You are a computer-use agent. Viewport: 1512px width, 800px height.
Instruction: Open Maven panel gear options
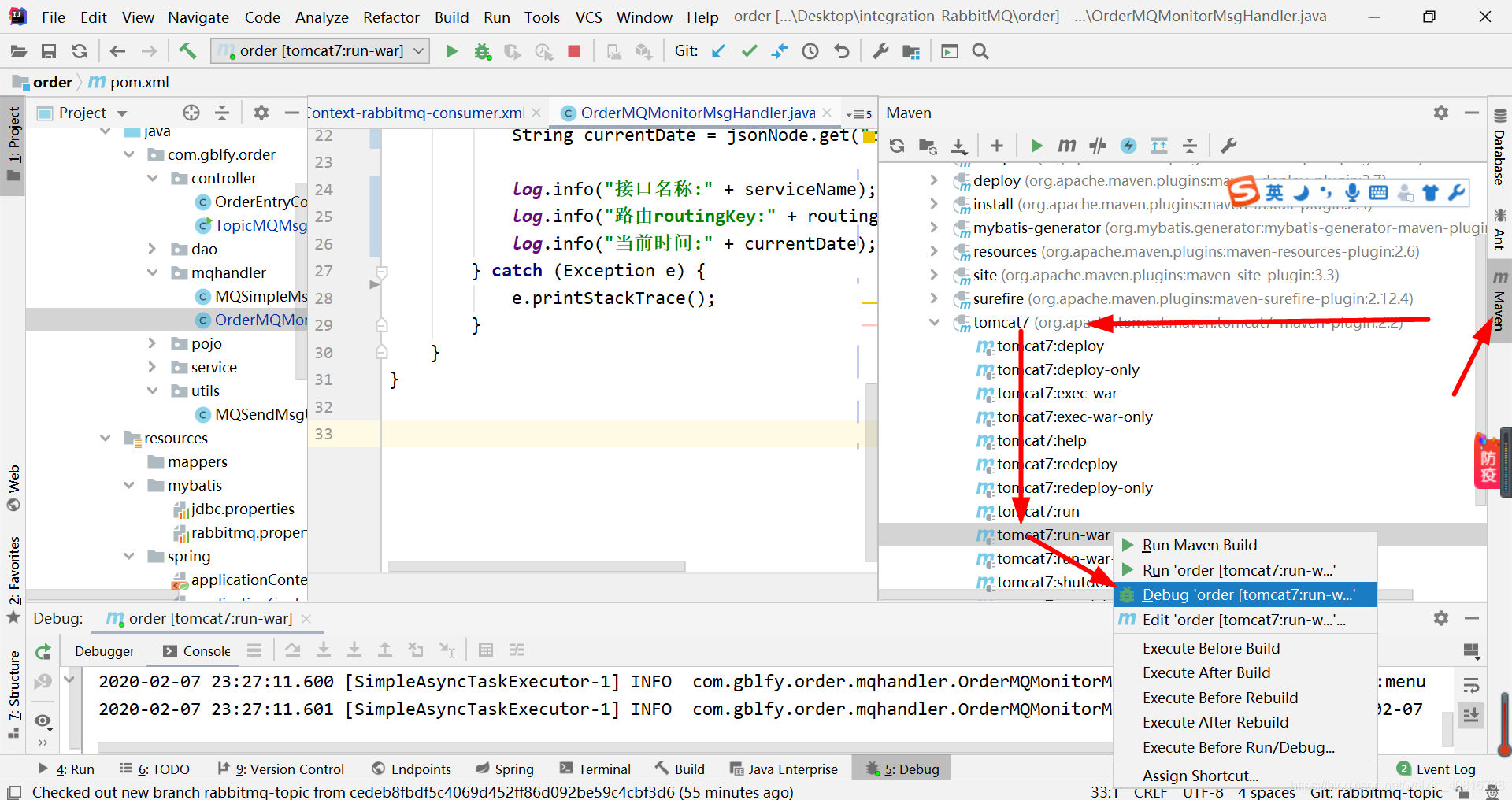[x=1441, y=113]
